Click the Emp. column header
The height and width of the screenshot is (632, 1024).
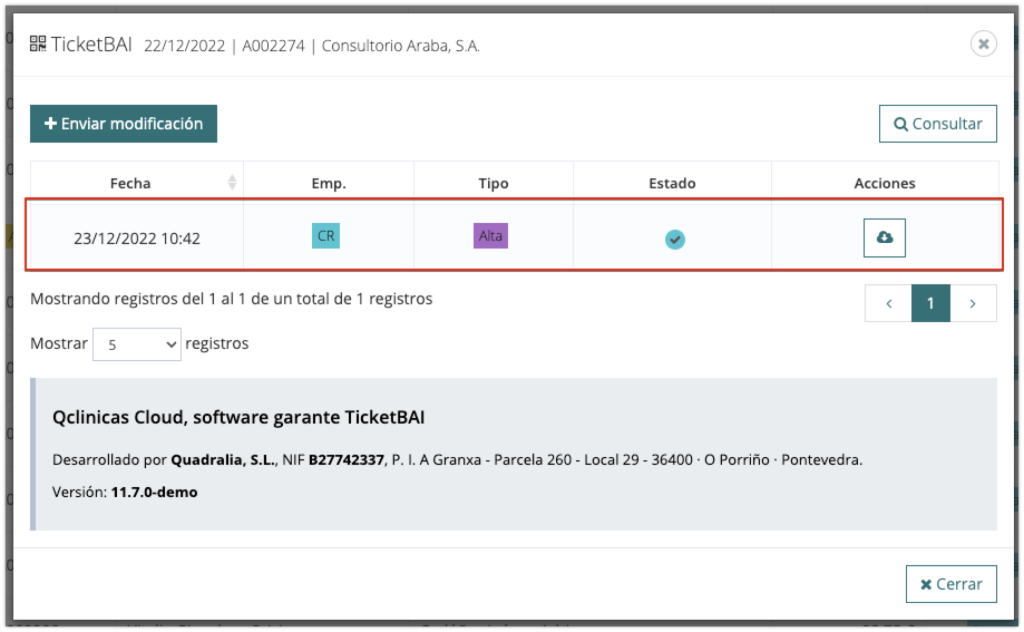pyautogui.click(x=328, y=183)
